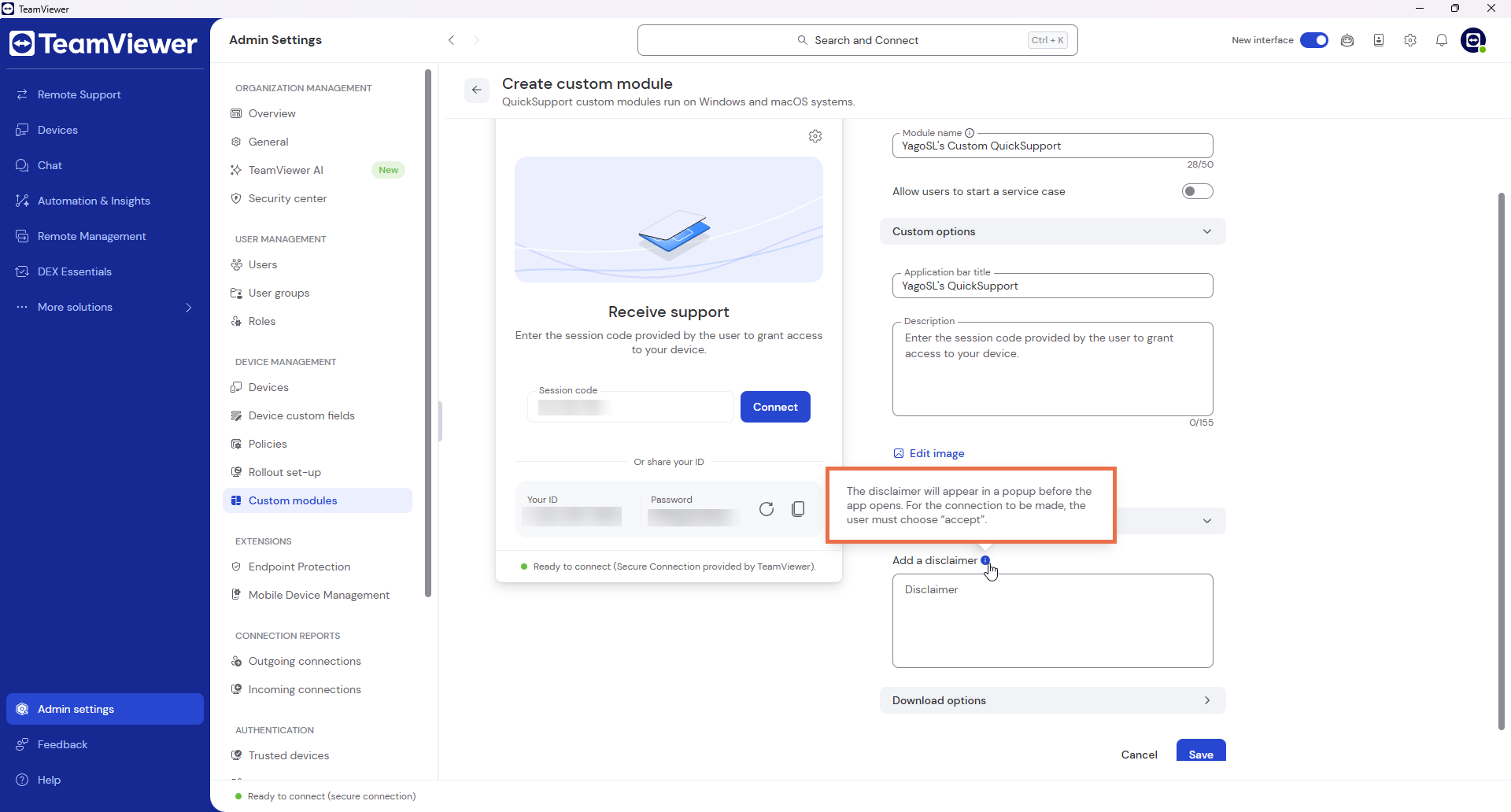The width and height of the screenshot is (1511, 812).
Task: Click the contacts book icon in top bar
Action: click(1379, 40)
